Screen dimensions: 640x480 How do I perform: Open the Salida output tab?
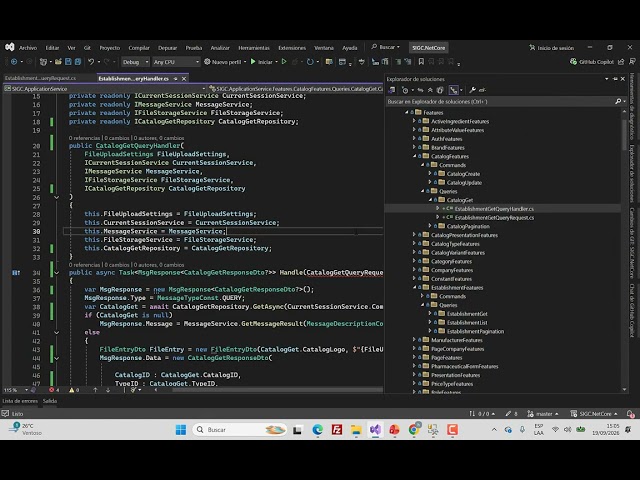50,401
